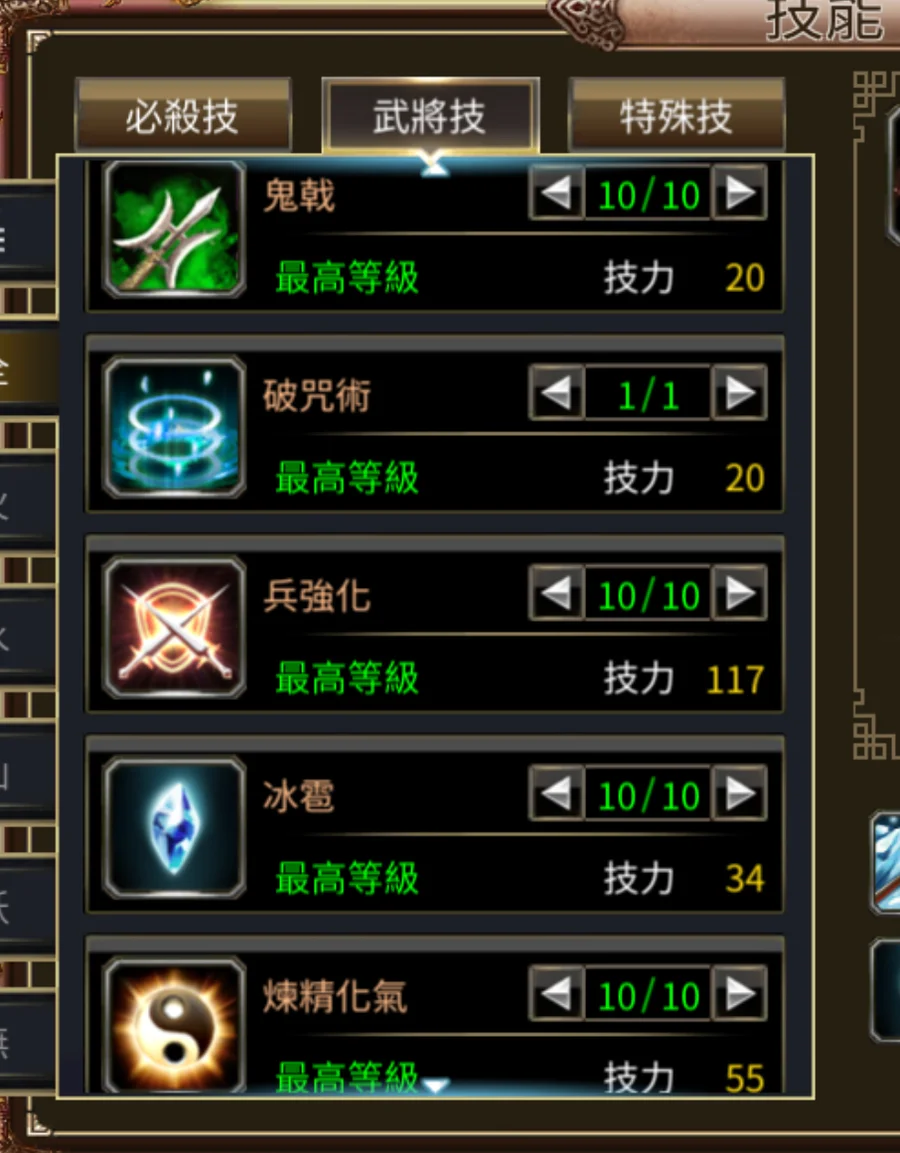Open the 武將技 tab
The height and width of the screenshot is (1153, 900).
[430, 115]
